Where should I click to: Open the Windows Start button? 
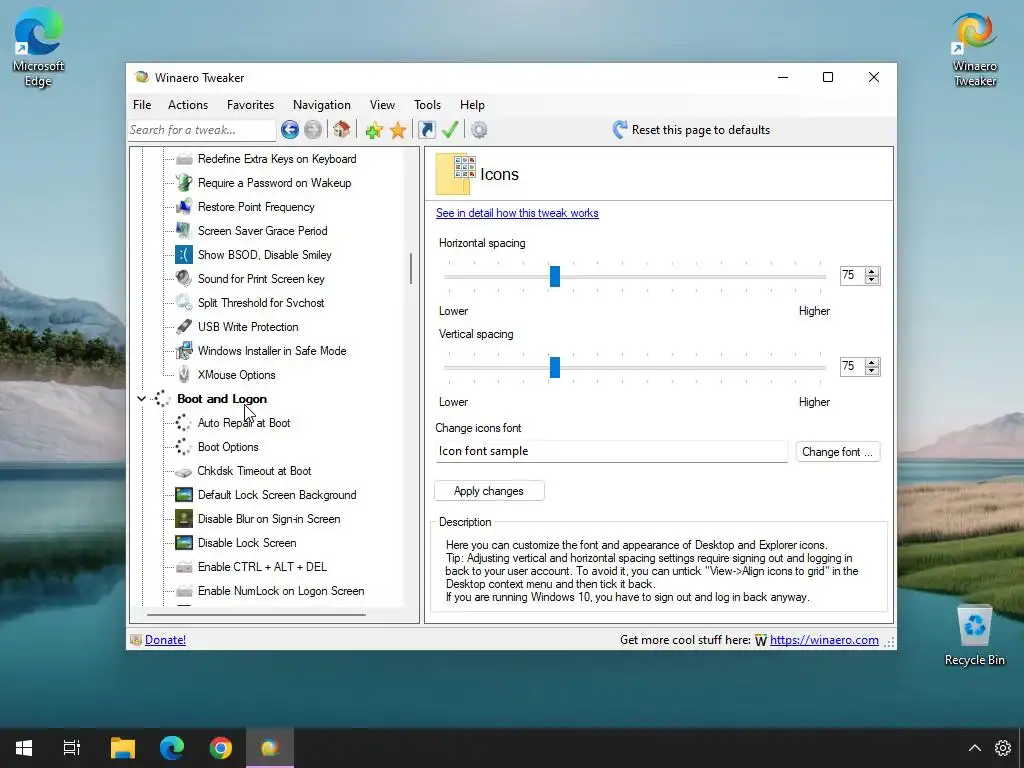24,748
